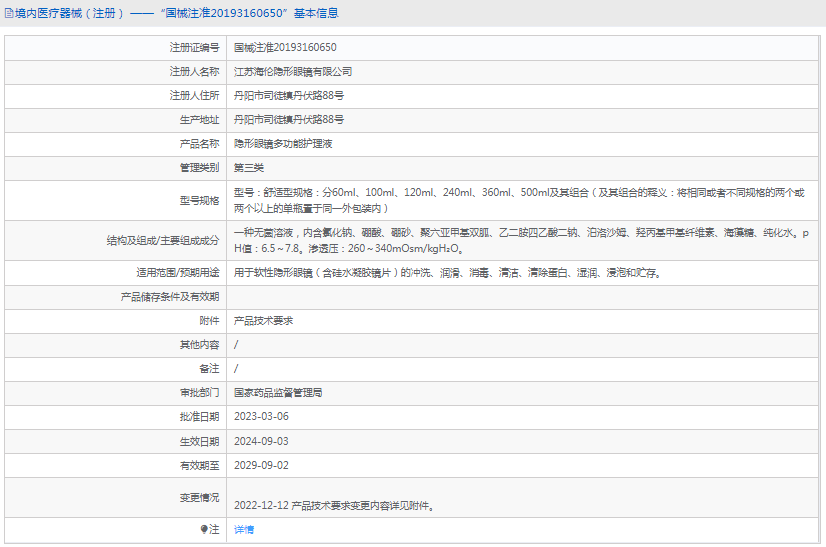
Task: Click registrant name 江苏海伦隐形眼镜有限公司
Action: tap(292, 71)
